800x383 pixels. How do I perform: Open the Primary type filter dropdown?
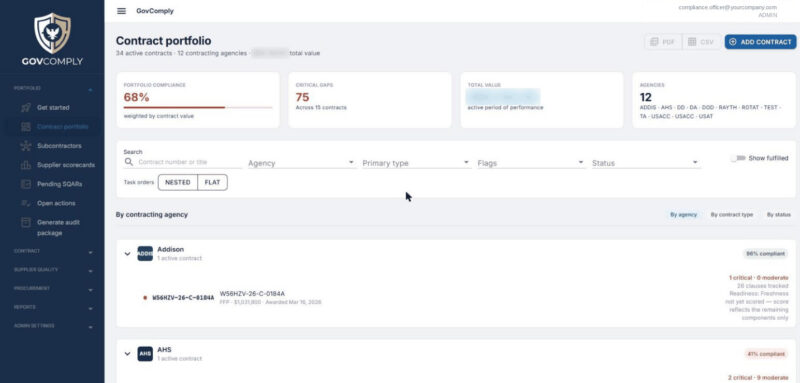(x=416, y=163)
